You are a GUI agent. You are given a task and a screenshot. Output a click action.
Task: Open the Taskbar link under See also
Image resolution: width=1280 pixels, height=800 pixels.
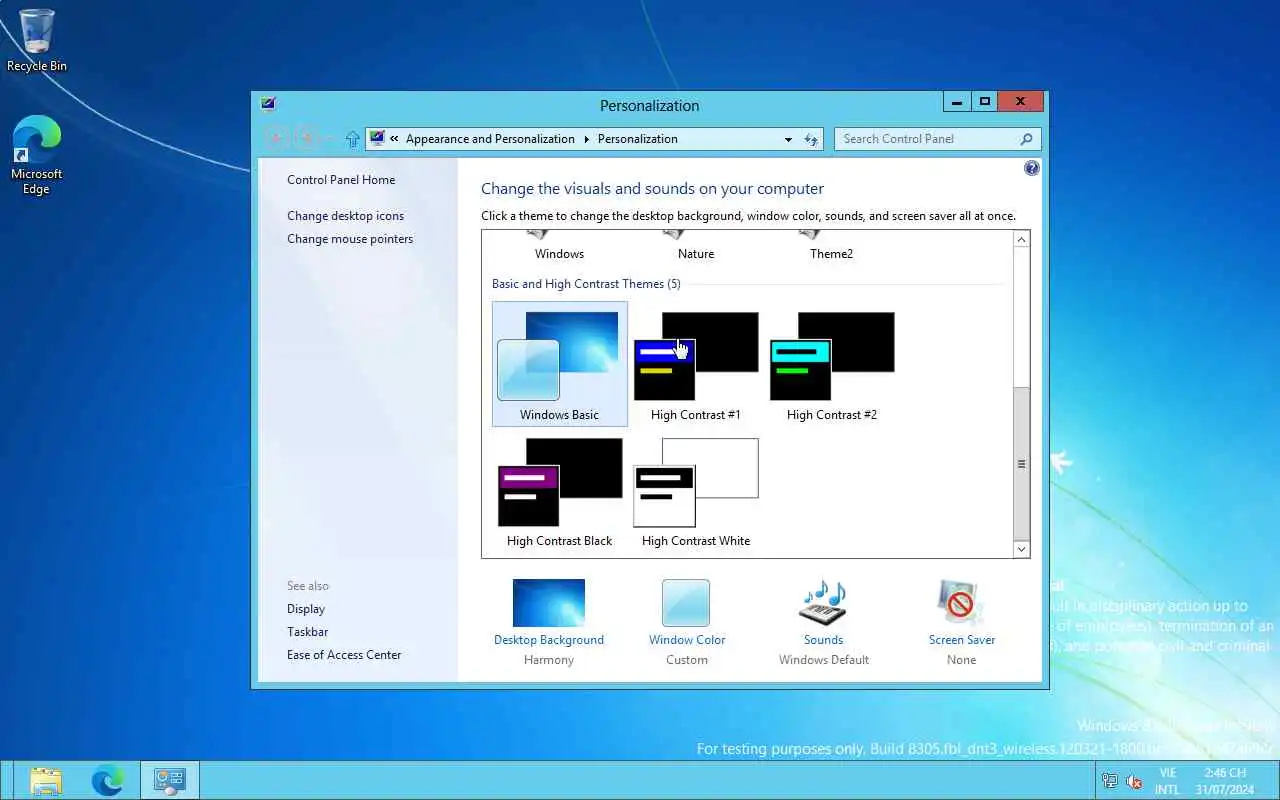(x=308, y=632)
